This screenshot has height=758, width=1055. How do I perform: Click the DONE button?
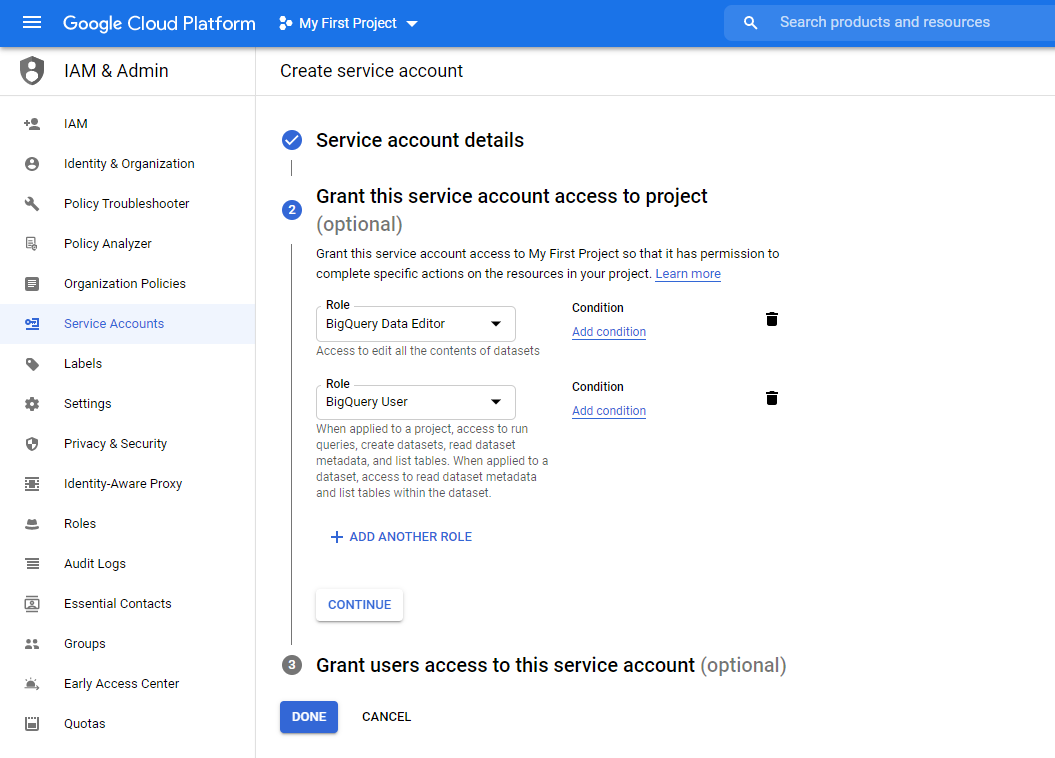pyautogui.click(x=309, y=717)
